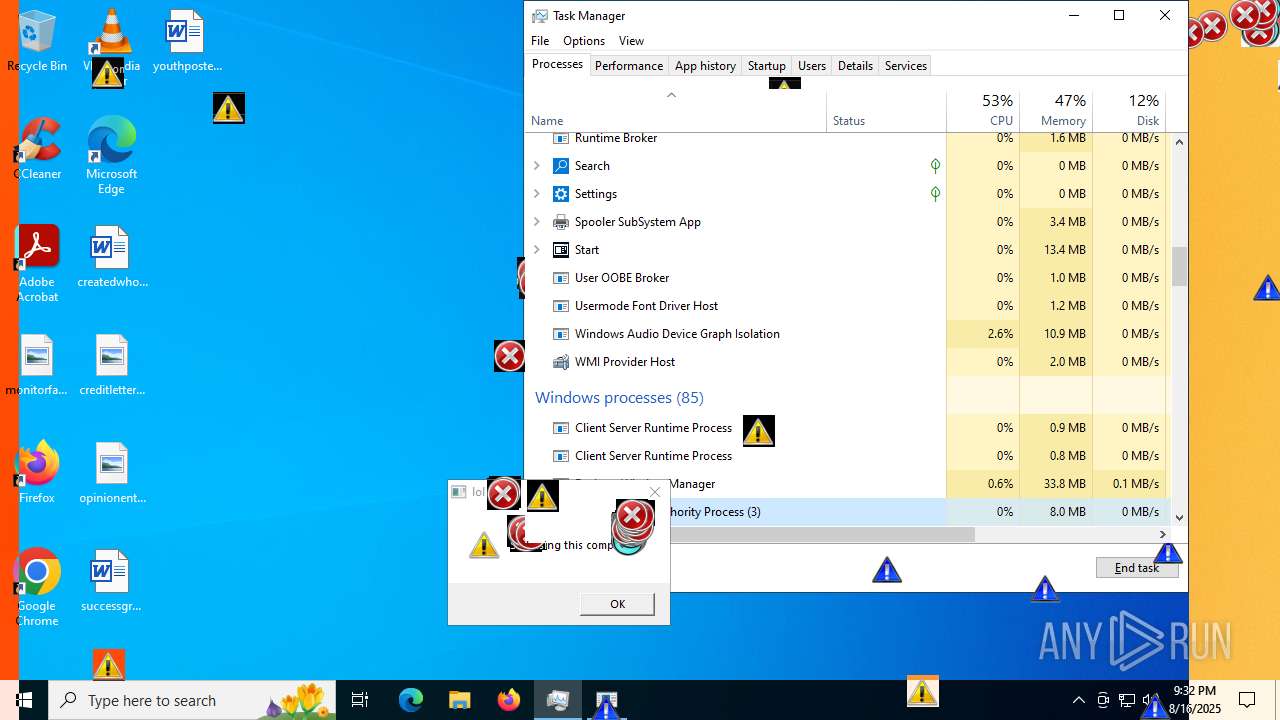Open File Explorer from the taskbar

(459, 700)
